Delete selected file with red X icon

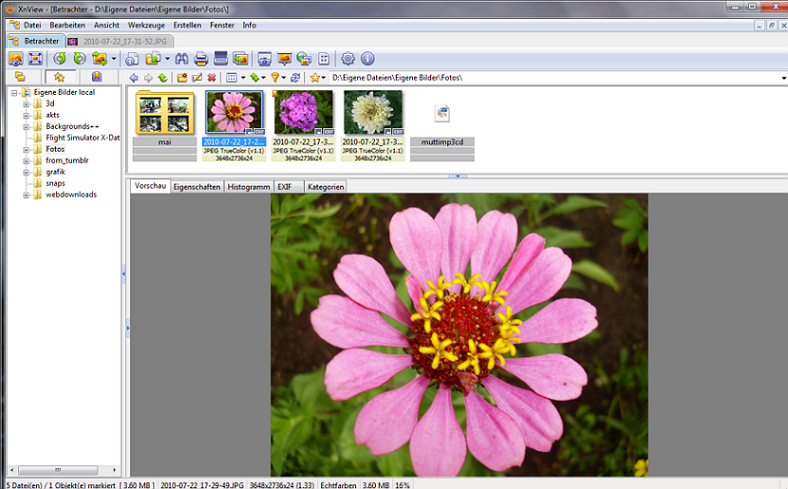(211, 78)
